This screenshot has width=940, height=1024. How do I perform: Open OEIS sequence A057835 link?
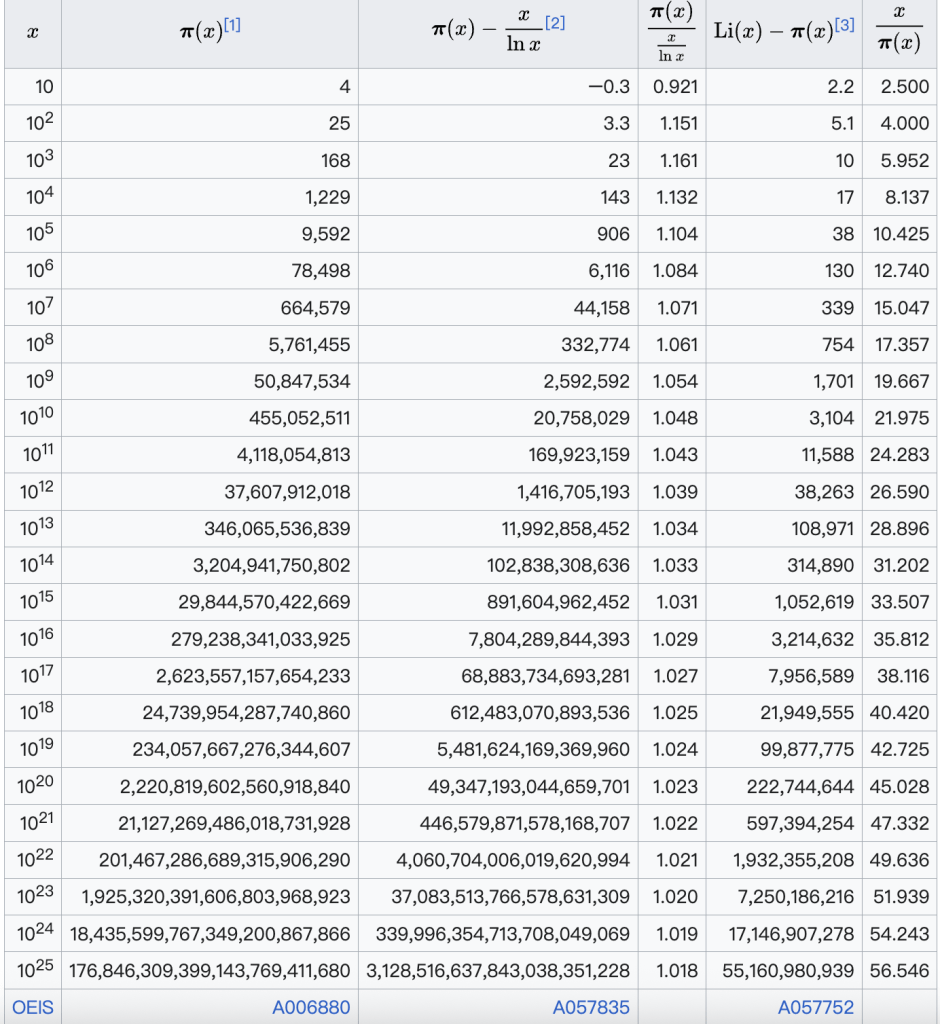click(x=591, y=1007)
